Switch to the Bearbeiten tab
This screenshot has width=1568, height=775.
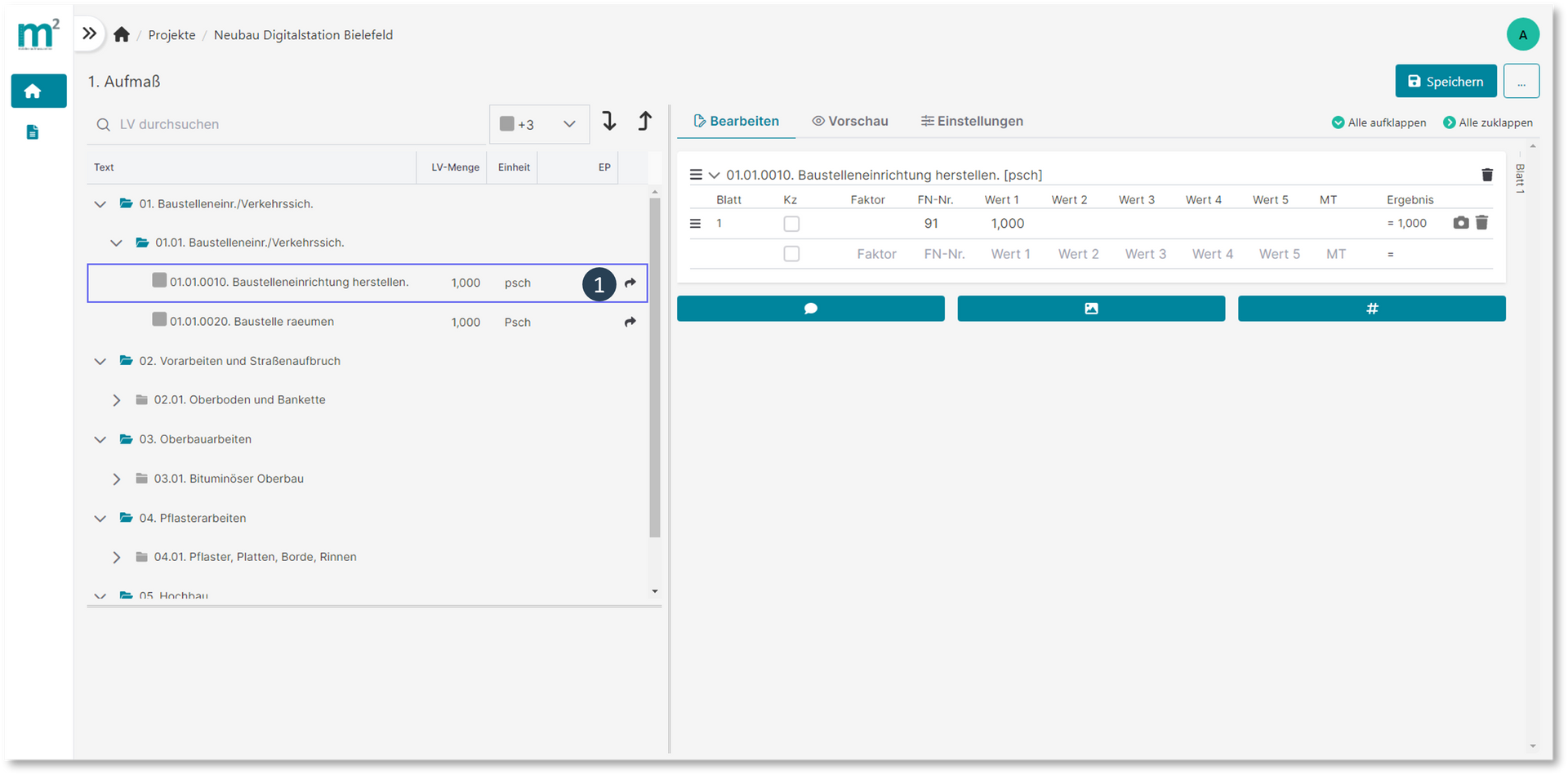[x=736, y=121]
